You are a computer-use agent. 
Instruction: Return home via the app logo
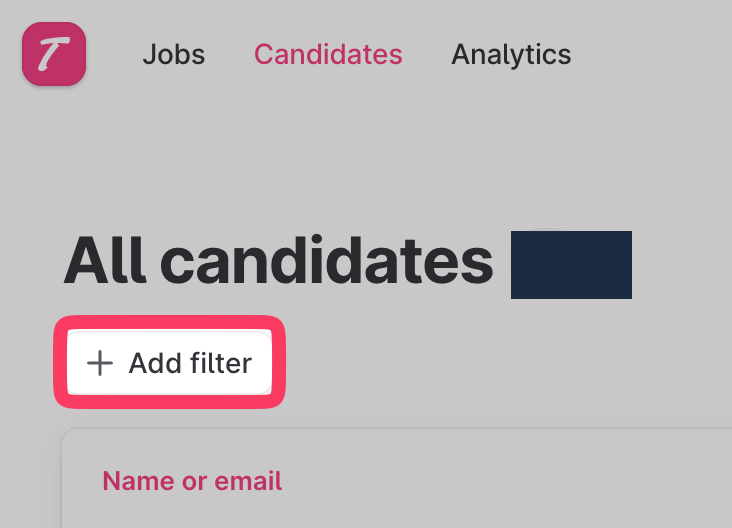[x=54, y=54]
